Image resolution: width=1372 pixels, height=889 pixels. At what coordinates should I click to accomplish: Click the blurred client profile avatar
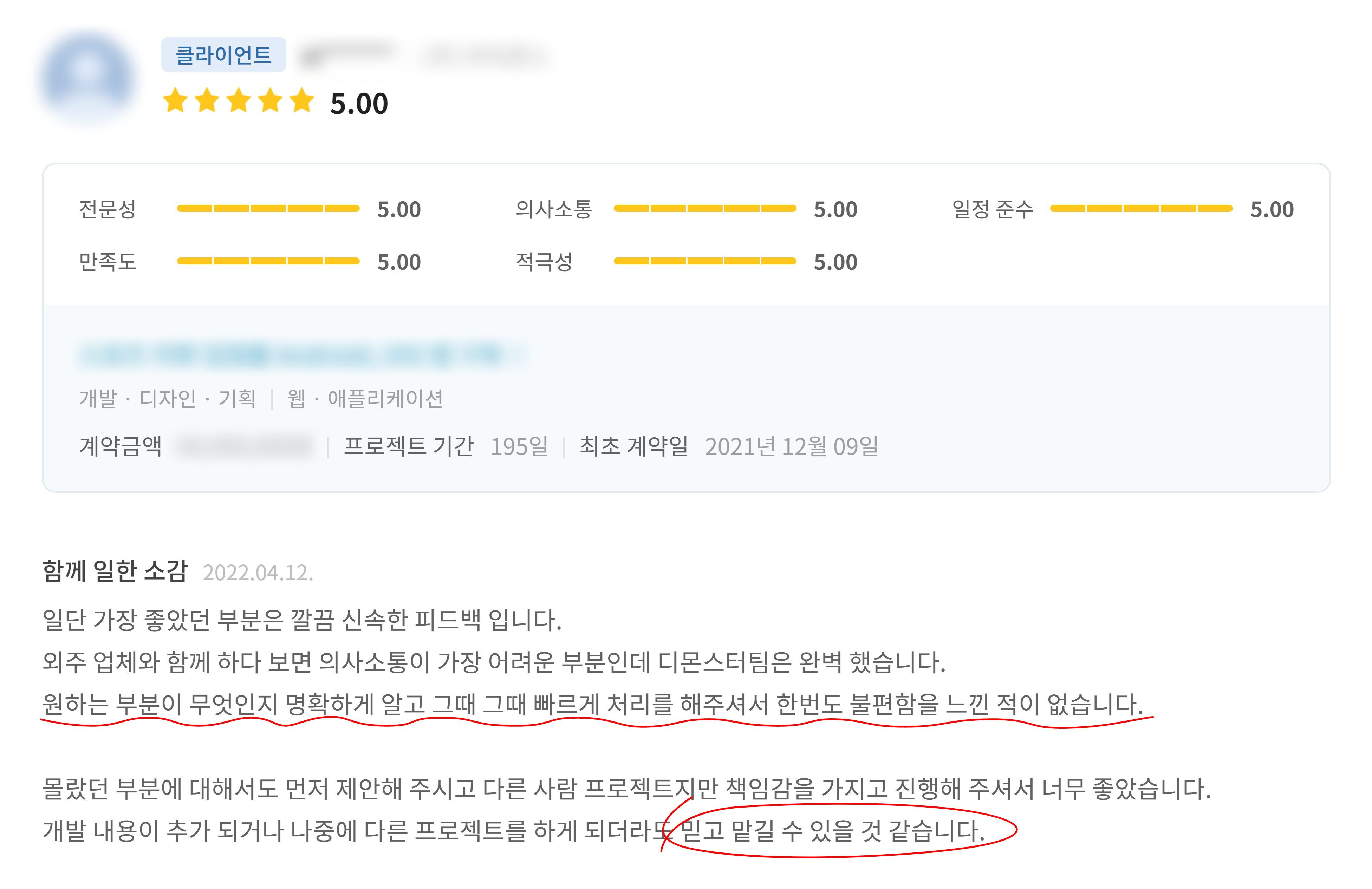(x=88, y=76)
